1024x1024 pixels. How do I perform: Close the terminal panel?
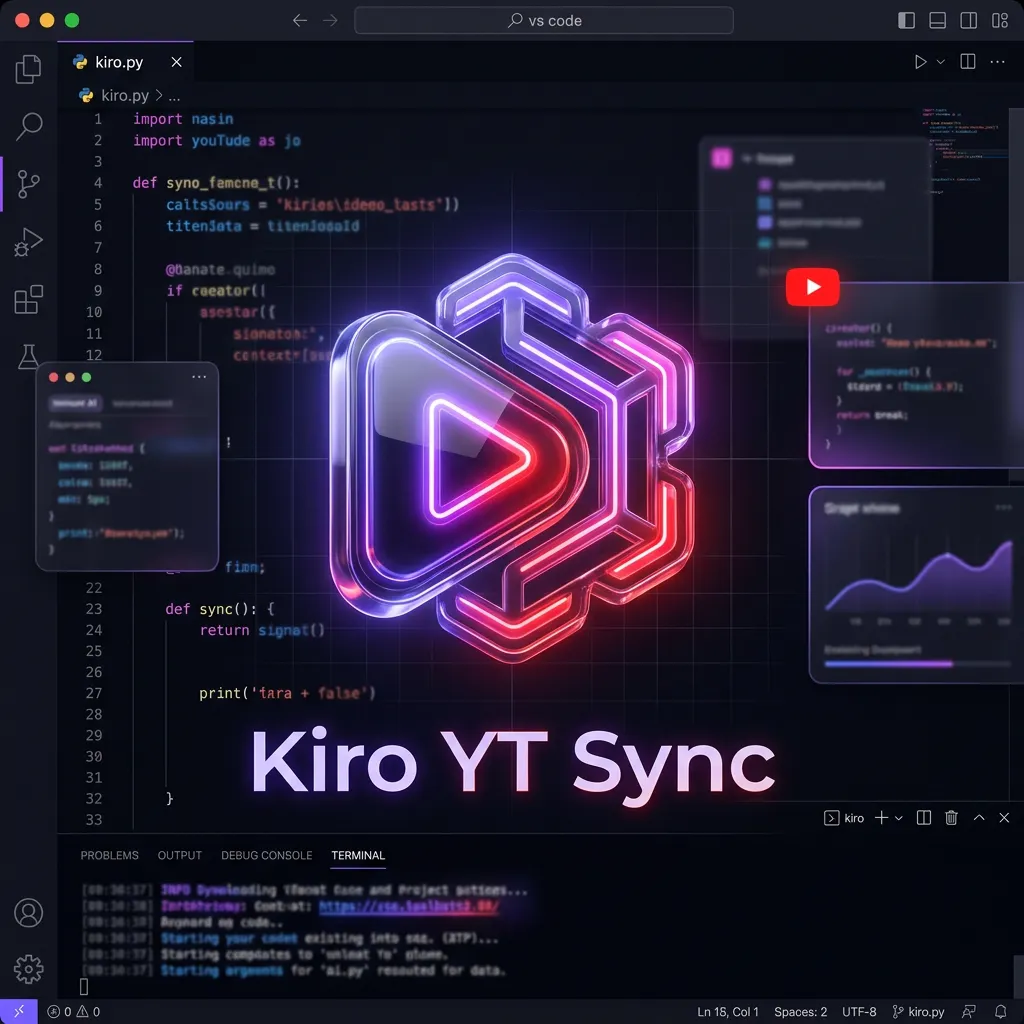[x=1004, y=818]
